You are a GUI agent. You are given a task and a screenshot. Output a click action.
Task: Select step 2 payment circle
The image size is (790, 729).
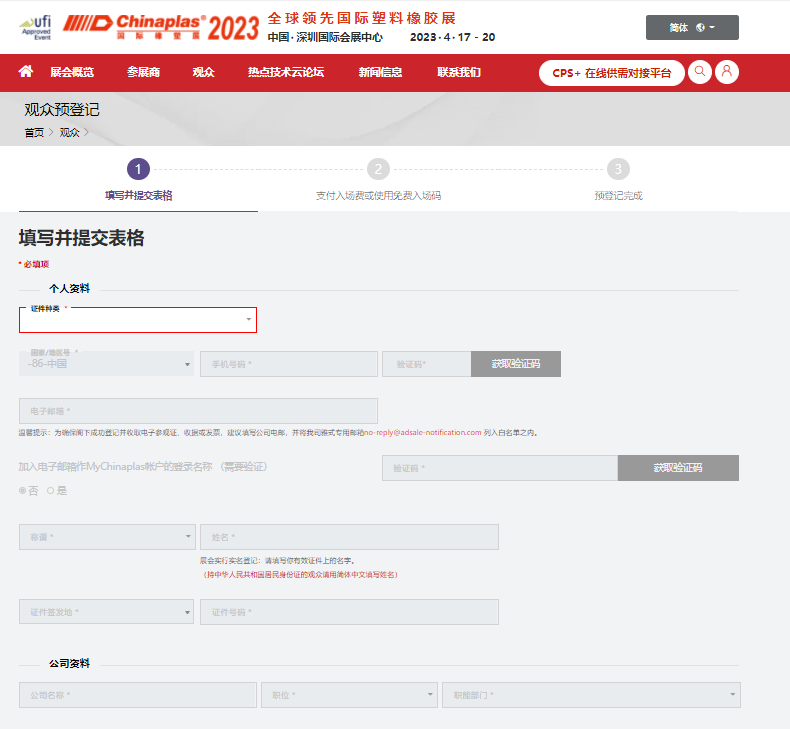click(378, 169)
